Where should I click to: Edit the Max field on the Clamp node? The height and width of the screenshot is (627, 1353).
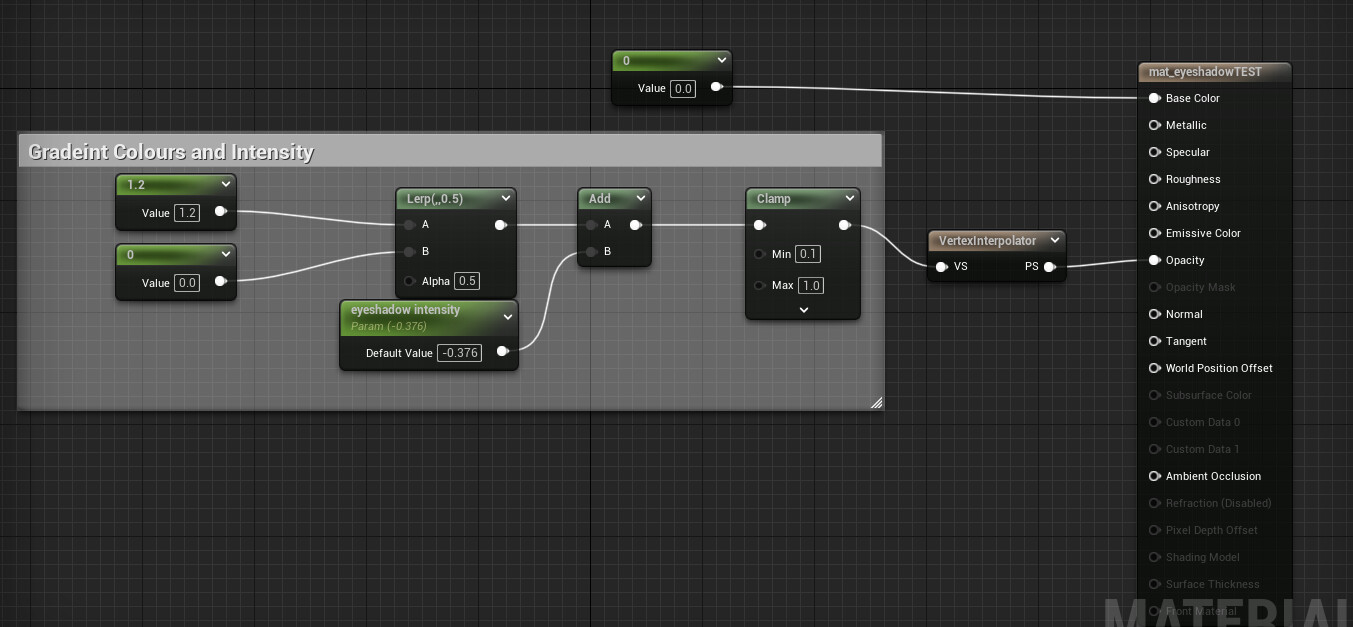pos(810,285)
